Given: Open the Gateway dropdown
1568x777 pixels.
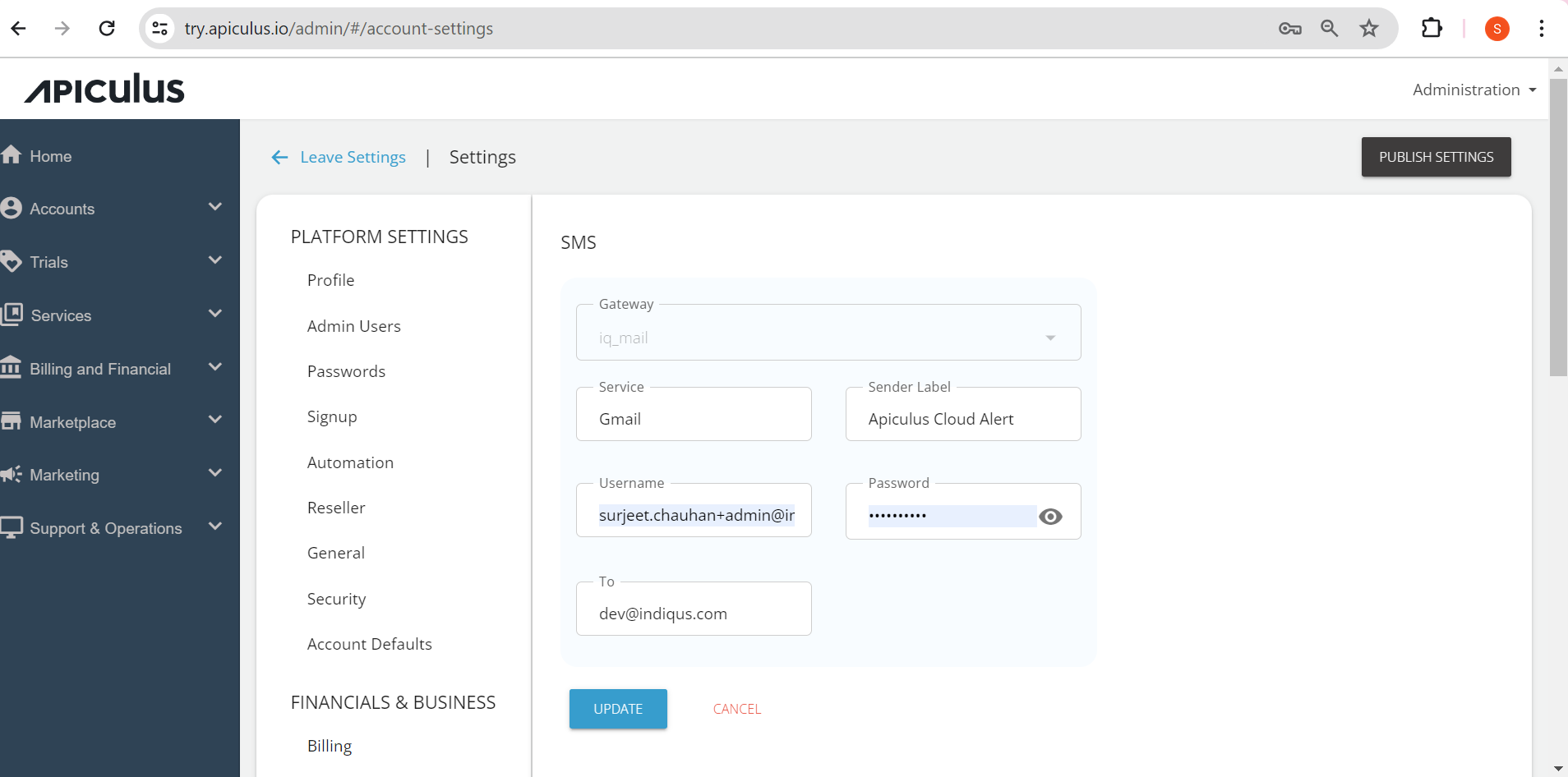Looking at the screenshot, I should 1049,337.
